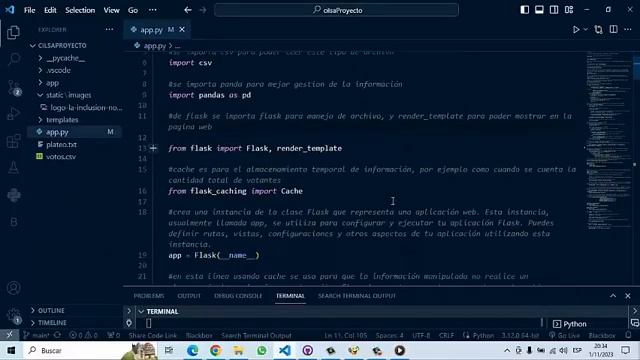
Task: Open the Testing flask view
Action: (13, 168)
